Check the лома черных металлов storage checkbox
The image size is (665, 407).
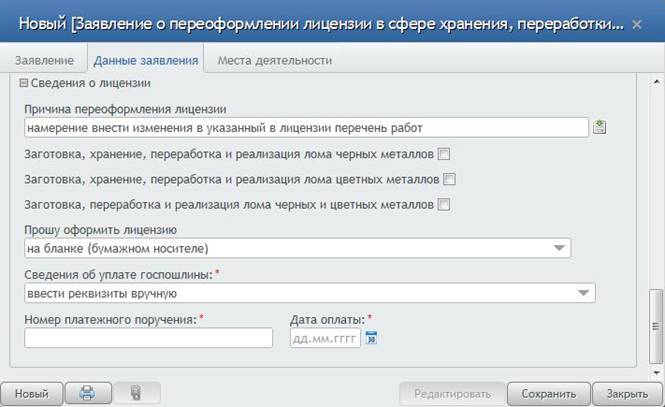coord(444,154)
